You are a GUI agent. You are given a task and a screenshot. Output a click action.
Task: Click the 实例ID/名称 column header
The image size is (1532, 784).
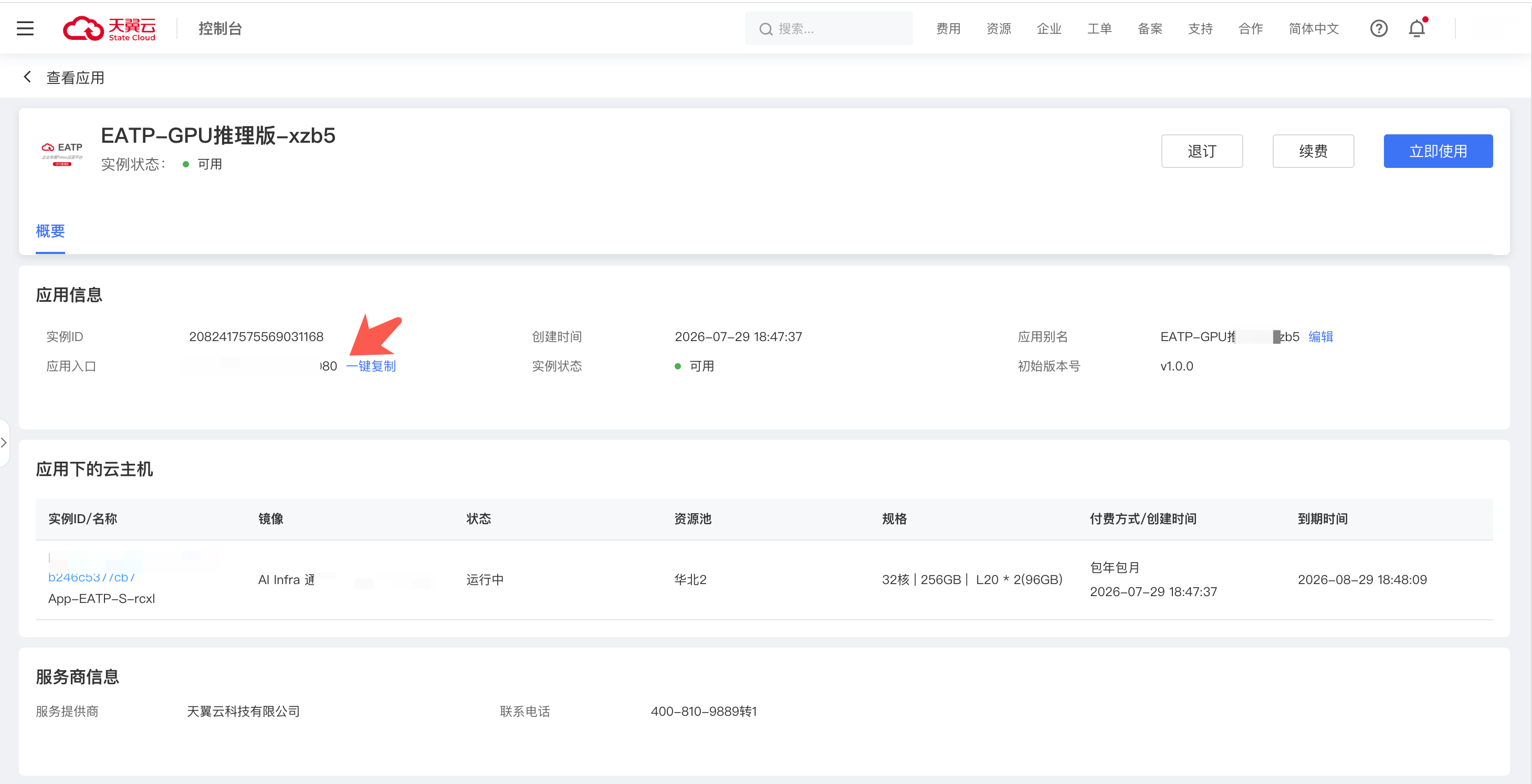tap(82, 519)
